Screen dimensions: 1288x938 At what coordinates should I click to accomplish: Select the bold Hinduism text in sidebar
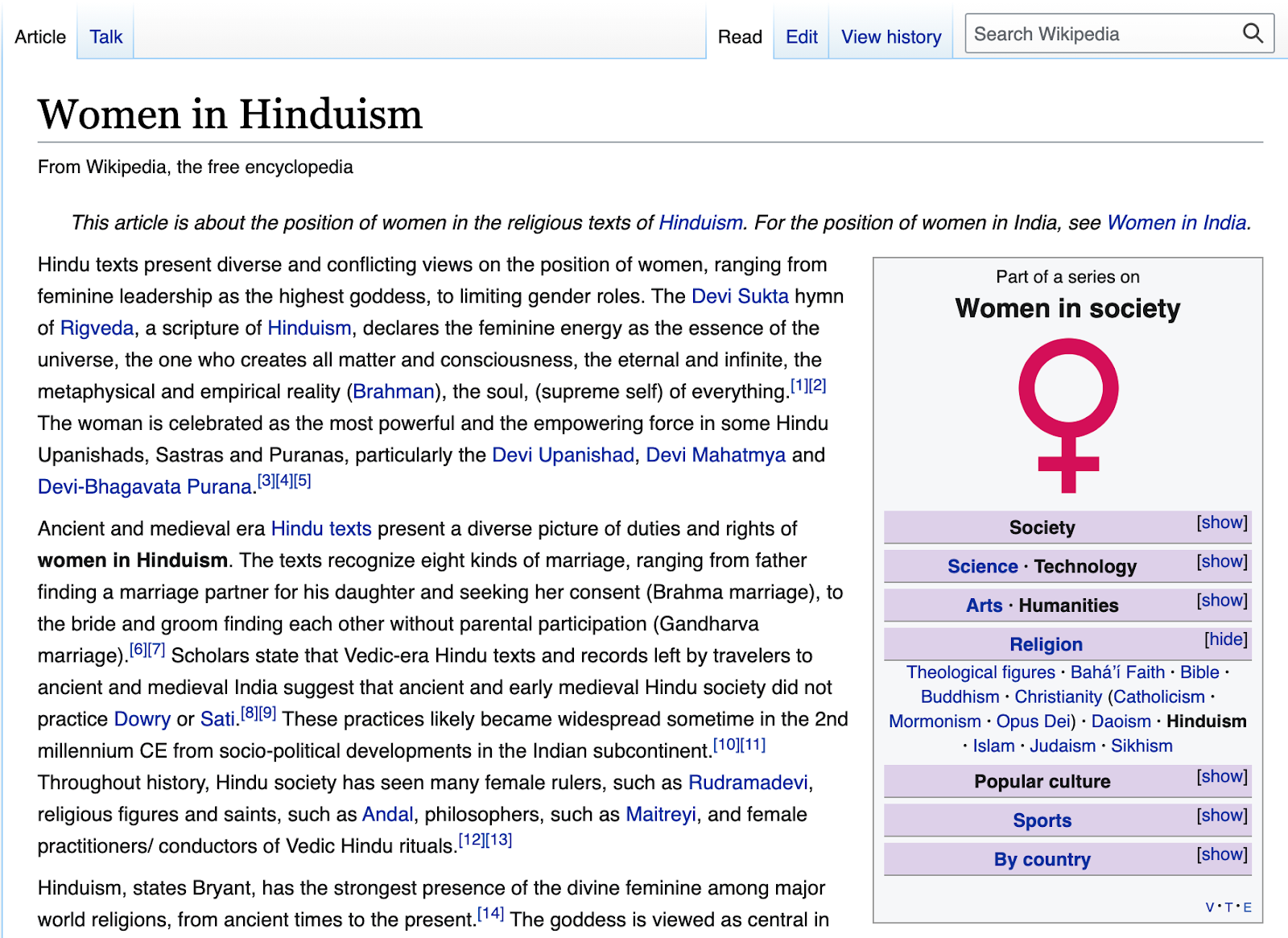pos(1206,721)
